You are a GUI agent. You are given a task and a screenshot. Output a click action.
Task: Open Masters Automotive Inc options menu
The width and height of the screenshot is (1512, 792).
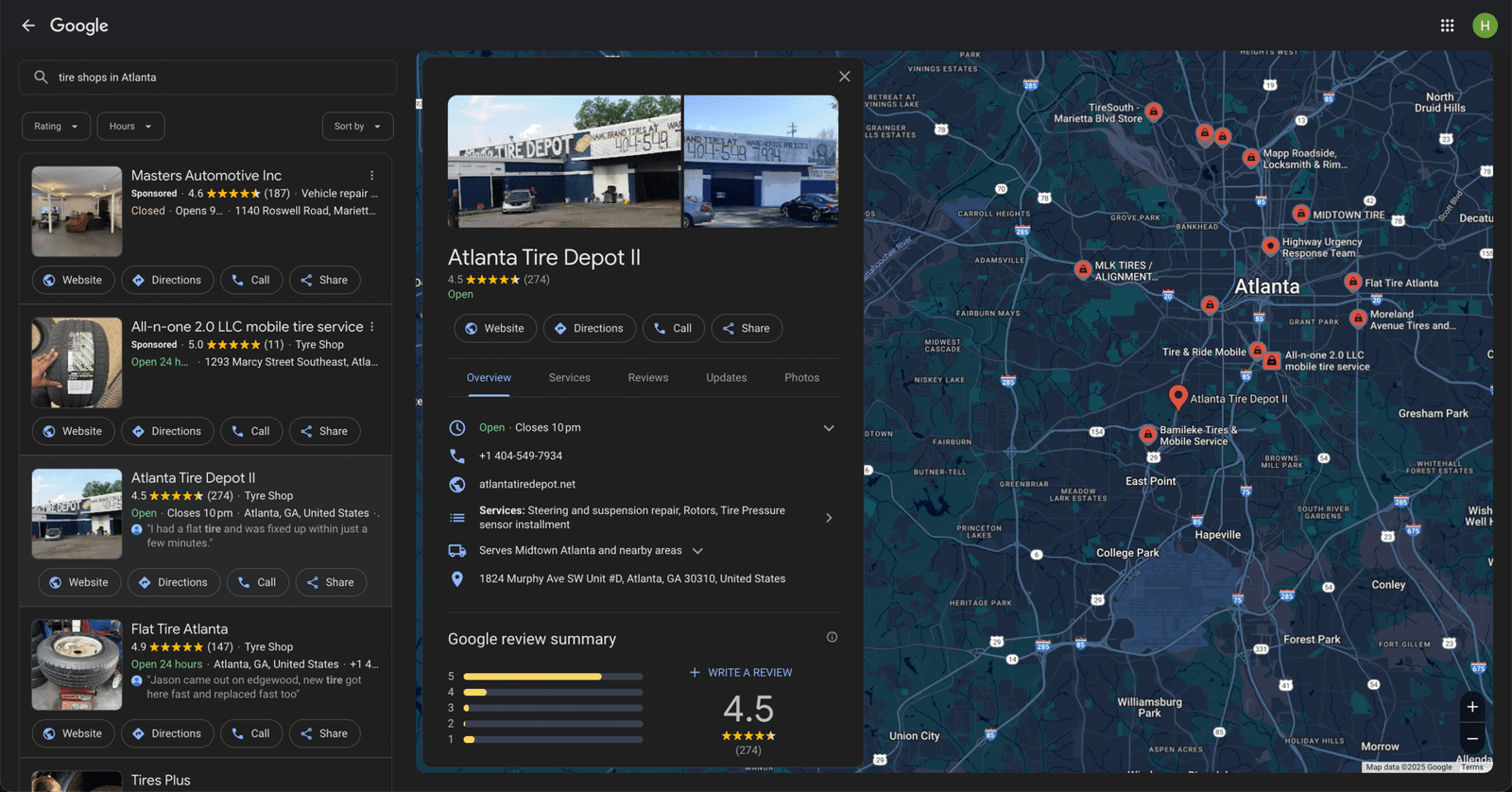click(372, 176)
